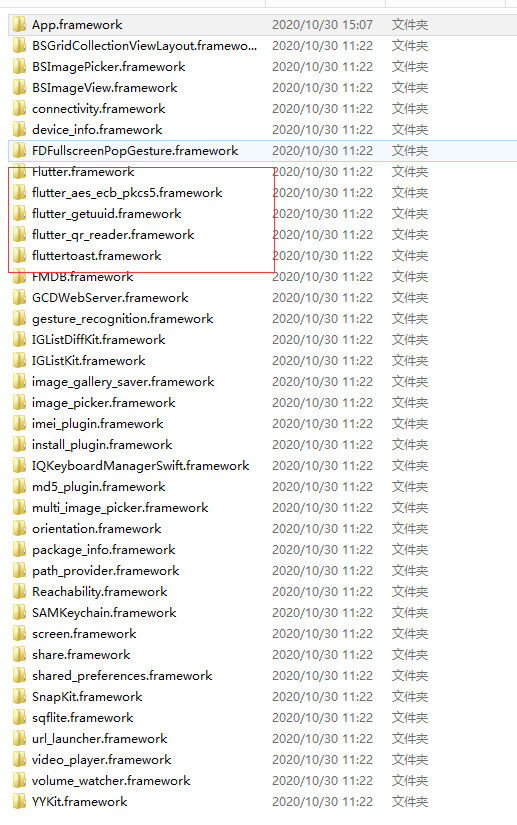Screen dimensions: 517x825
Task: Click the gesture_recognition.framework folder icon
Action: pos(19,319)
